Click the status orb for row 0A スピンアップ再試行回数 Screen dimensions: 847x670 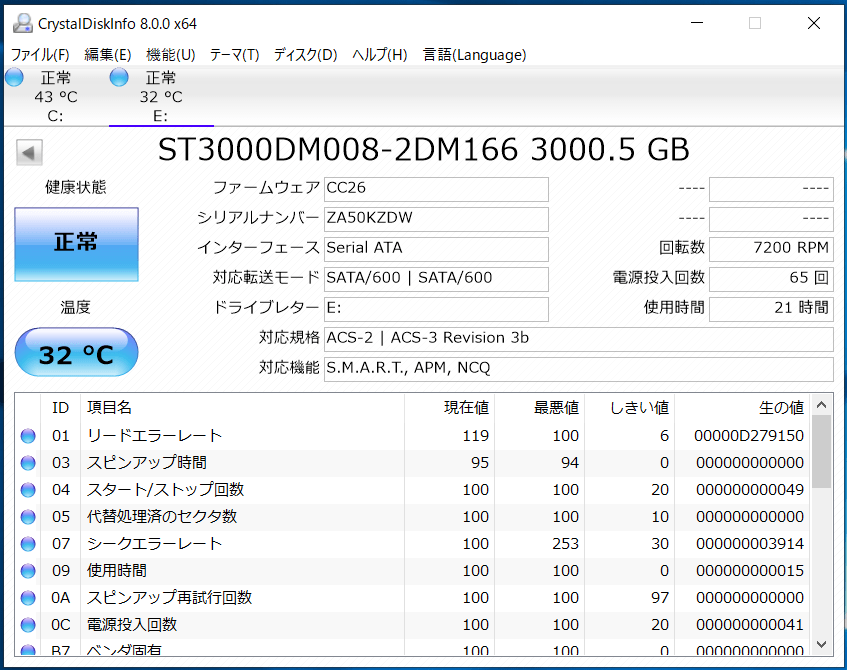[28, 598]
